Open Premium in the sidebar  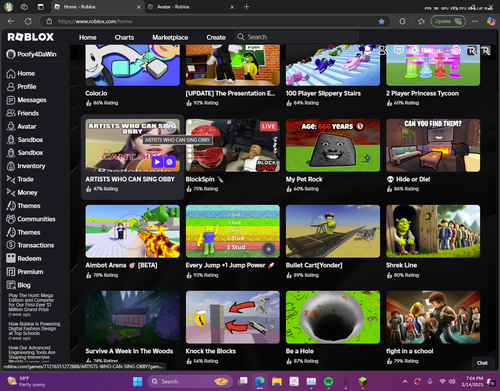[x=25, y=272]
